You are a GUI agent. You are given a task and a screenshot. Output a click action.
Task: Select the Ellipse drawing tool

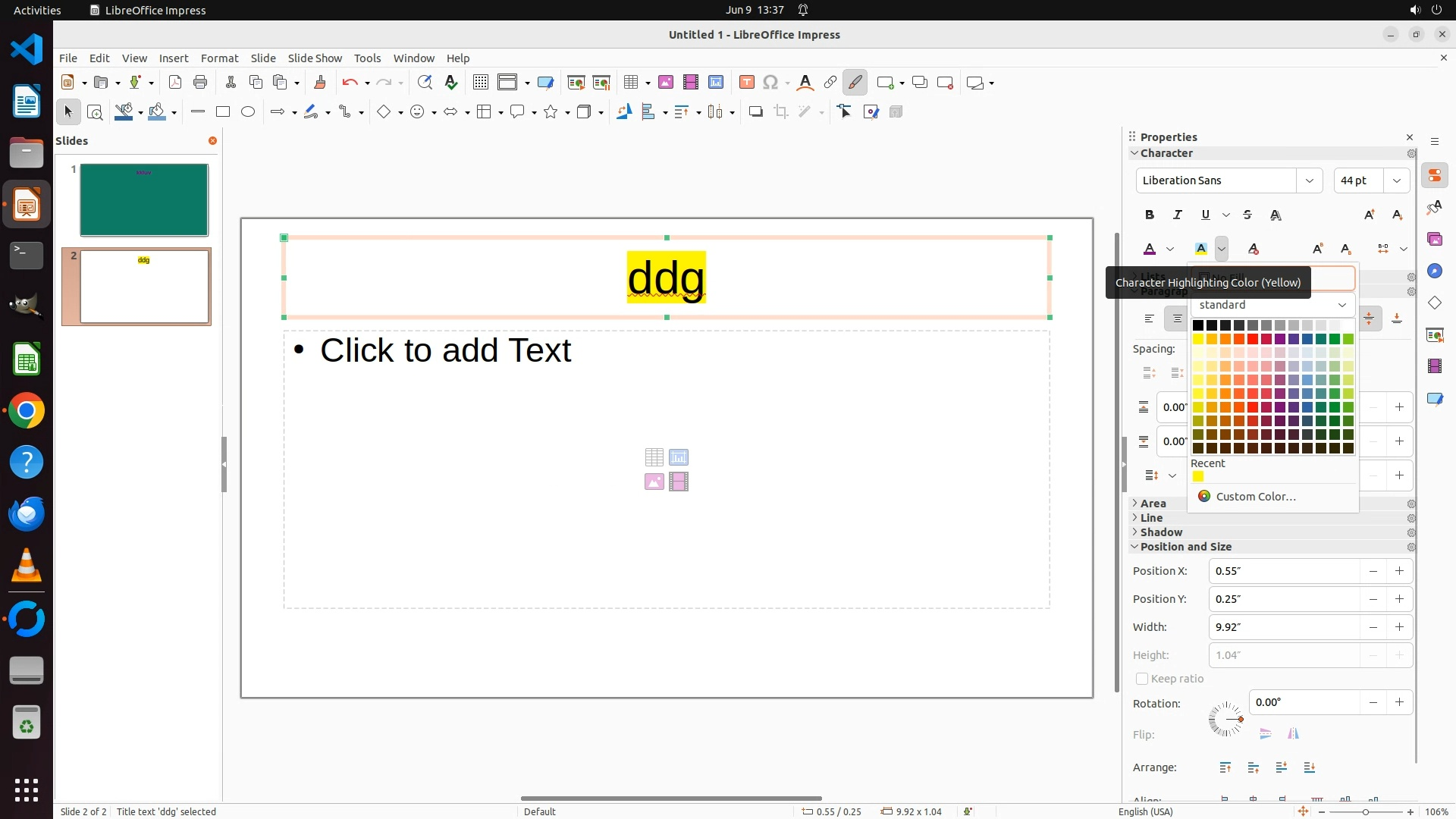point(248,112)
